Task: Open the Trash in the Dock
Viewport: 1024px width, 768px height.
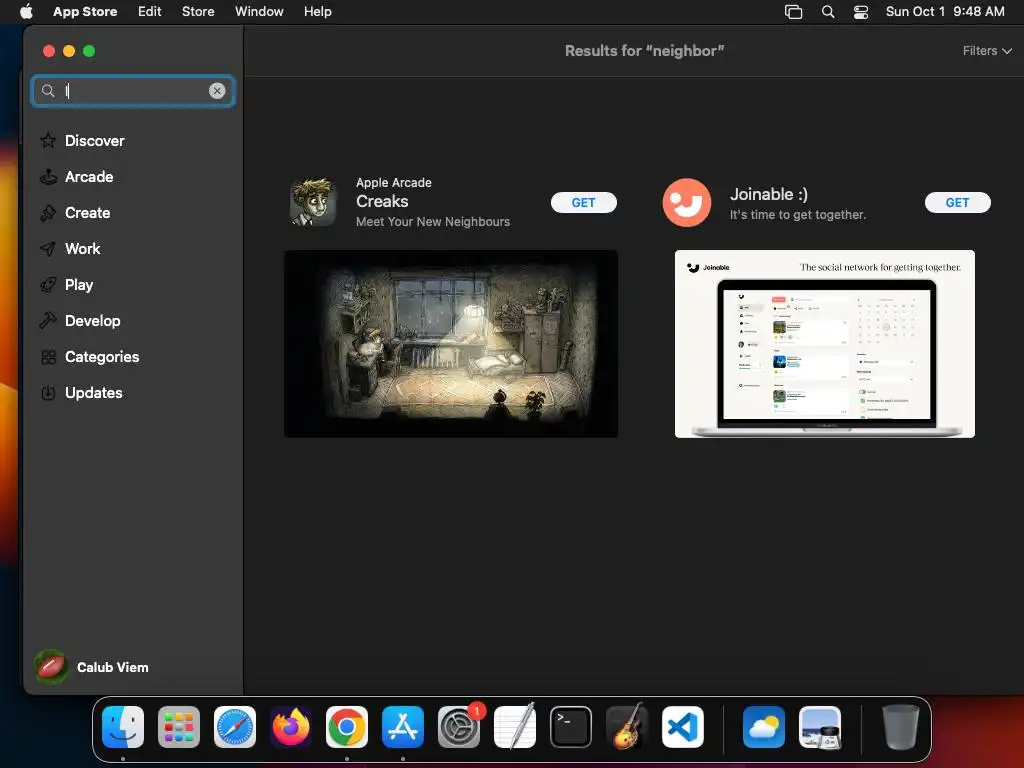Action: pyautogui.click(x=901, y=727)
